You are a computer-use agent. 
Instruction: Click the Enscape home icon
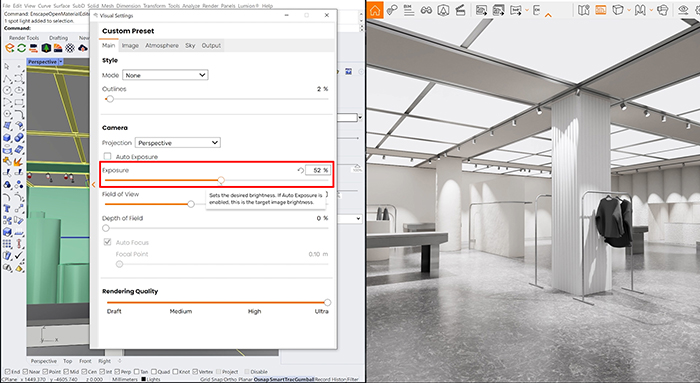pyautogui.click(x=375, y=10)
